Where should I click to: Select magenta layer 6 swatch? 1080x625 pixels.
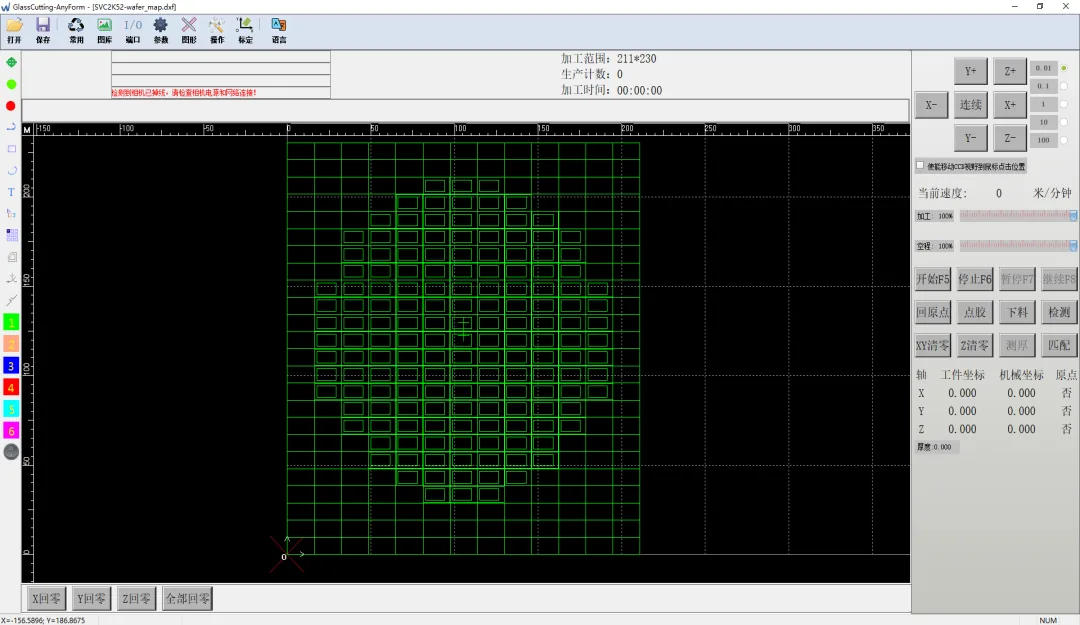[11, 431]
